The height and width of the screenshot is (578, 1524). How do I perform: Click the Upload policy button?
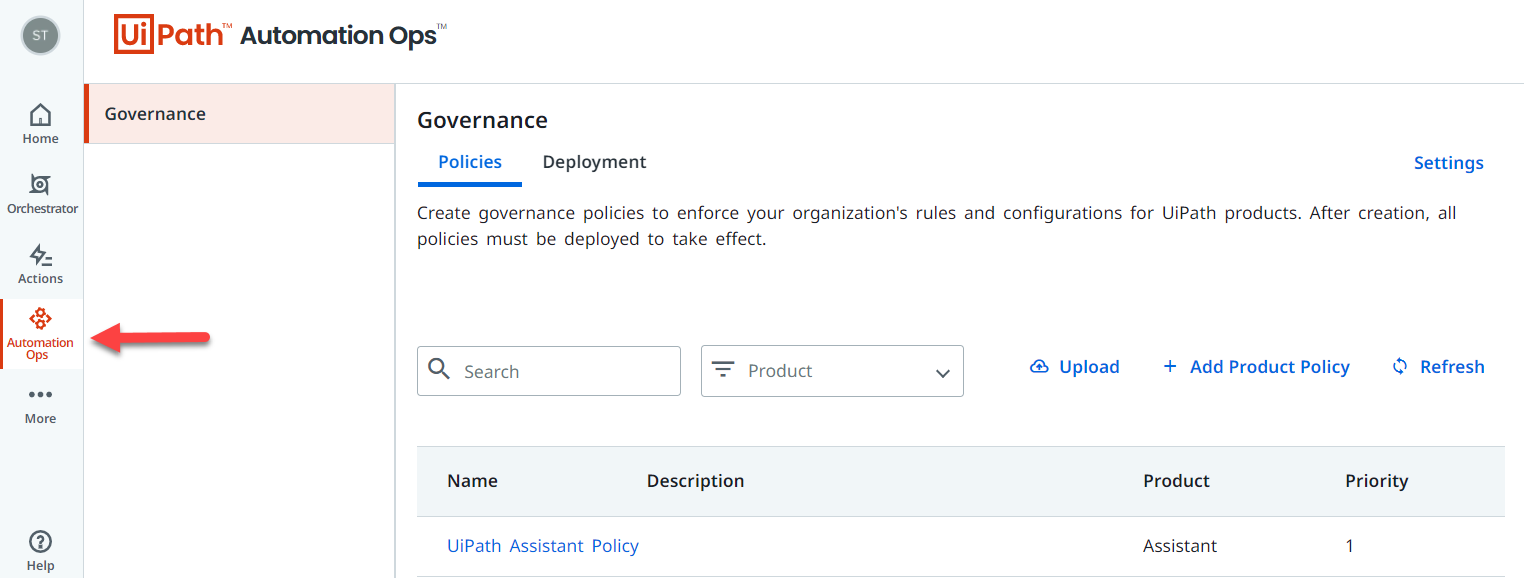coord(1075,367)
